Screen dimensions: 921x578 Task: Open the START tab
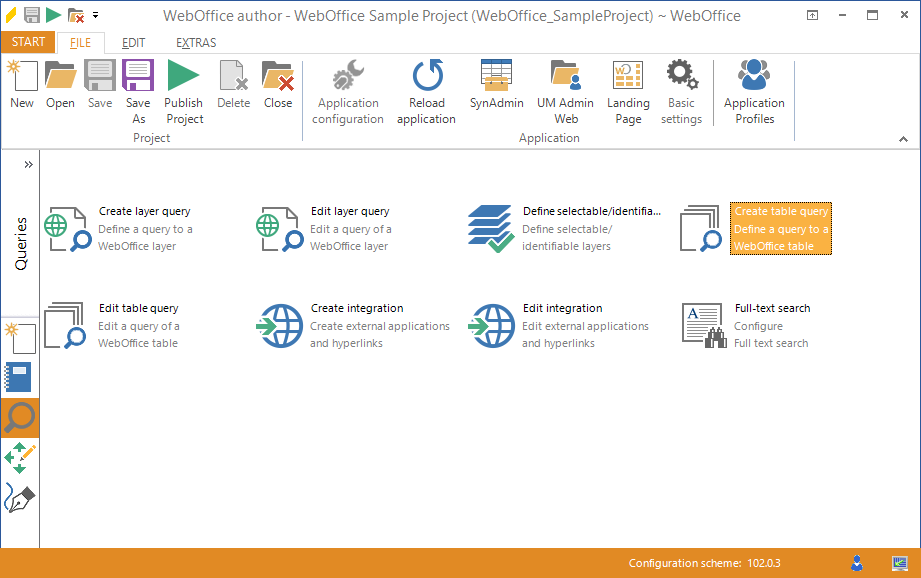(x=28, y=42)
